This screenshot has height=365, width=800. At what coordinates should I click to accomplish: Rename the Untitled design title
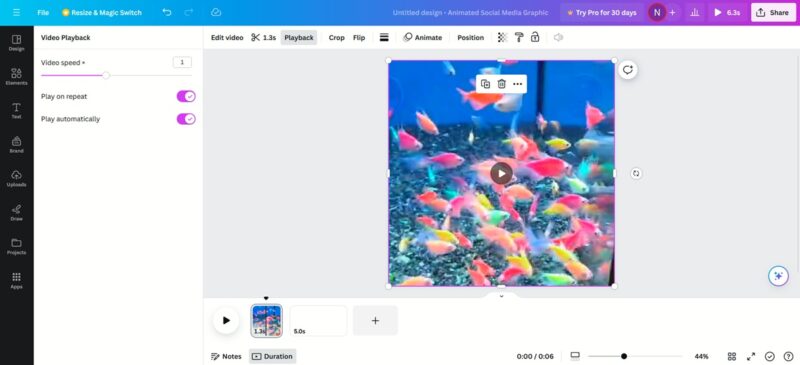click(x=470, y=12)
